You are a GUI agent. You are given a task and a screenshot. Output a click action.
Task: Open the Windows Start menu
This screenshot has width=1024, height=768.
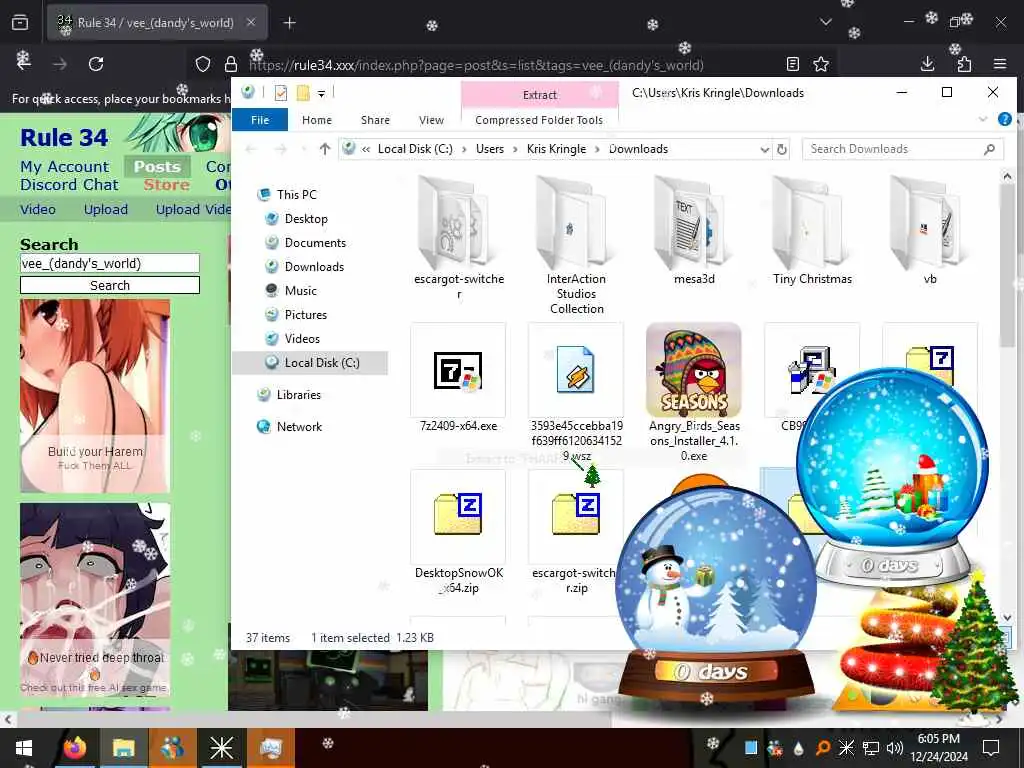pos(23,748)
